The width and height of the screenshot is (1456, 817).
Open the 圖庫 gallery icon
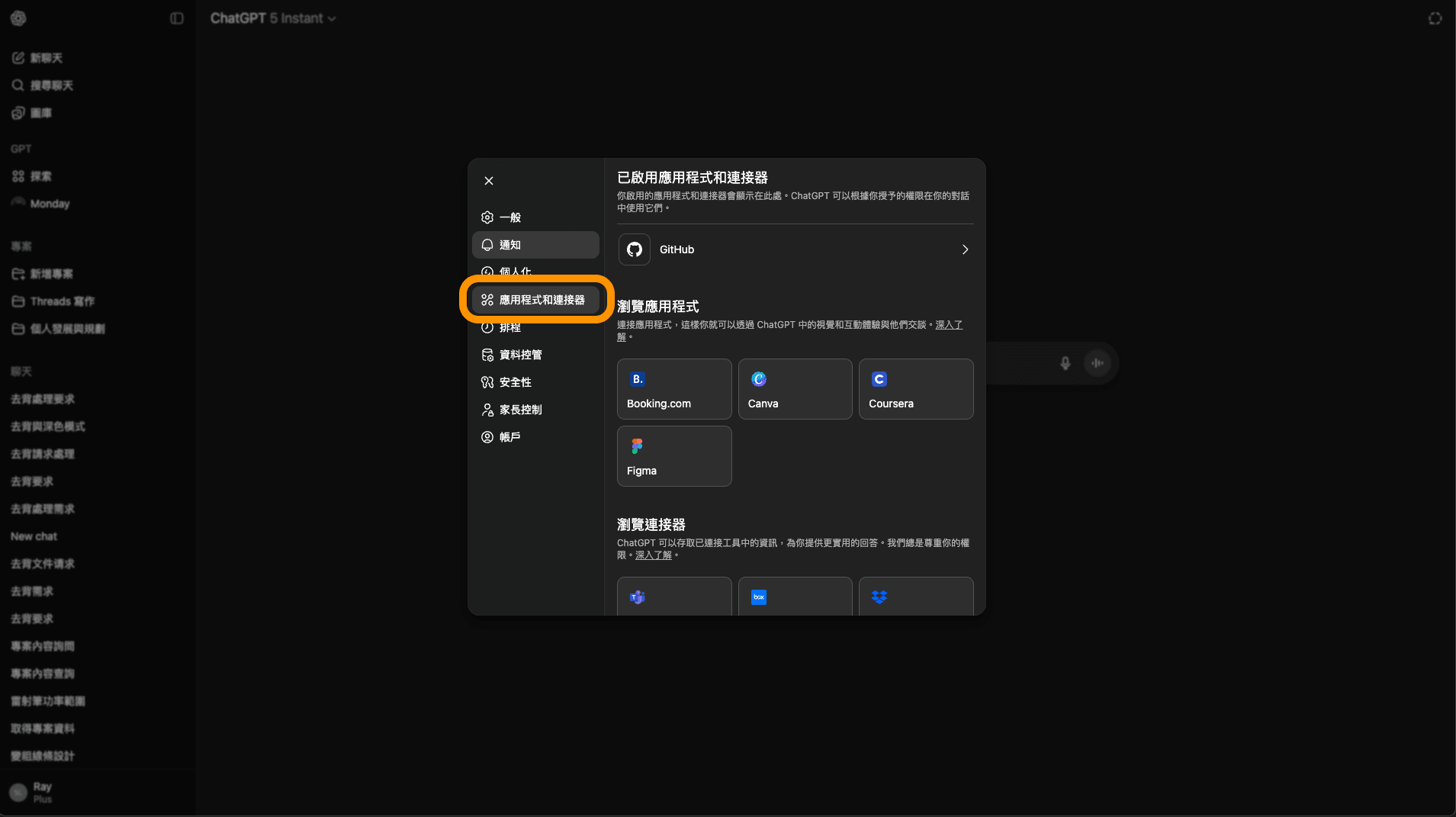tap(18, 113)
